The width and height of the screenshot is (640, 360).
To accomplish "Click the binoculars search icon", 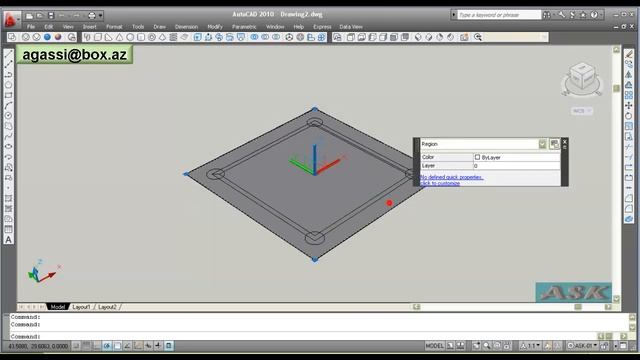I will (547, 15).
